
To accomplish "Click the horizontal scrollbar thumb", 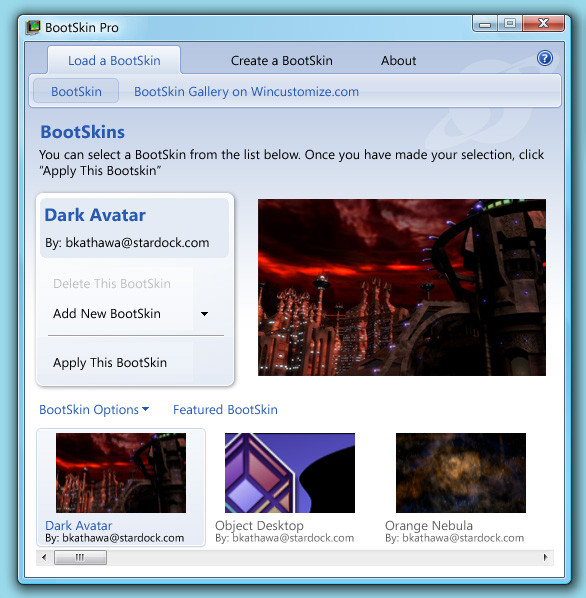I will (80, 558).
